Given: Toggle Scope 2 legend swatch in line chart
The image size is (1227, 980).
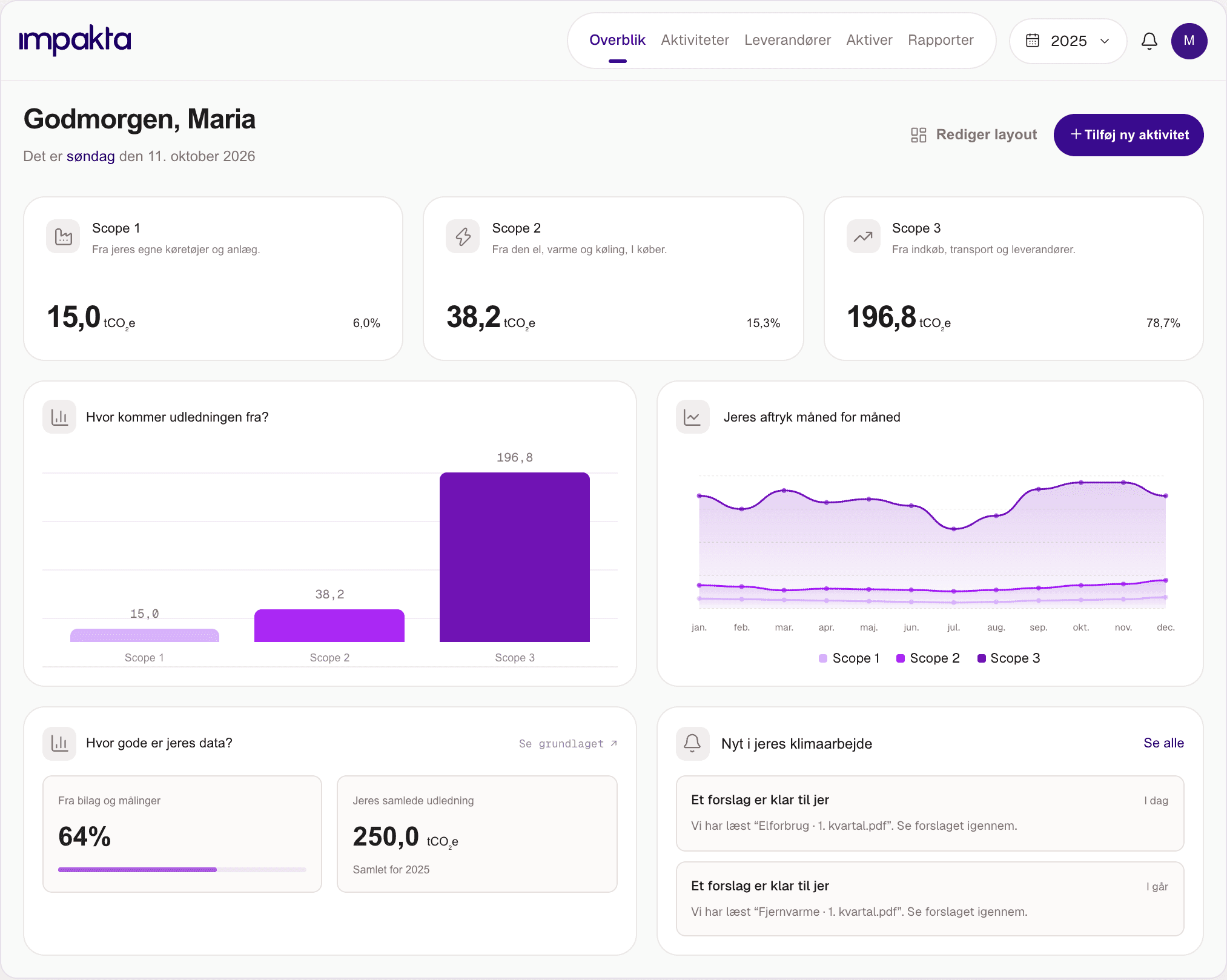Looking at the screenshot, I should [x=900, y=658].
